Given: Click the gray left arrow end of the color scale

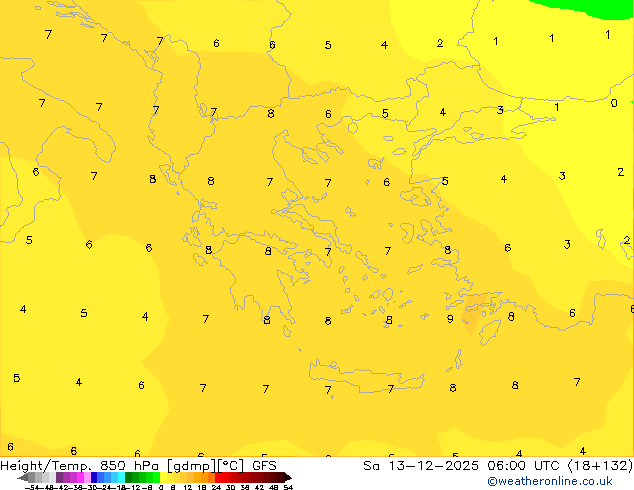Looking at the screenshot, I should 23,478.
